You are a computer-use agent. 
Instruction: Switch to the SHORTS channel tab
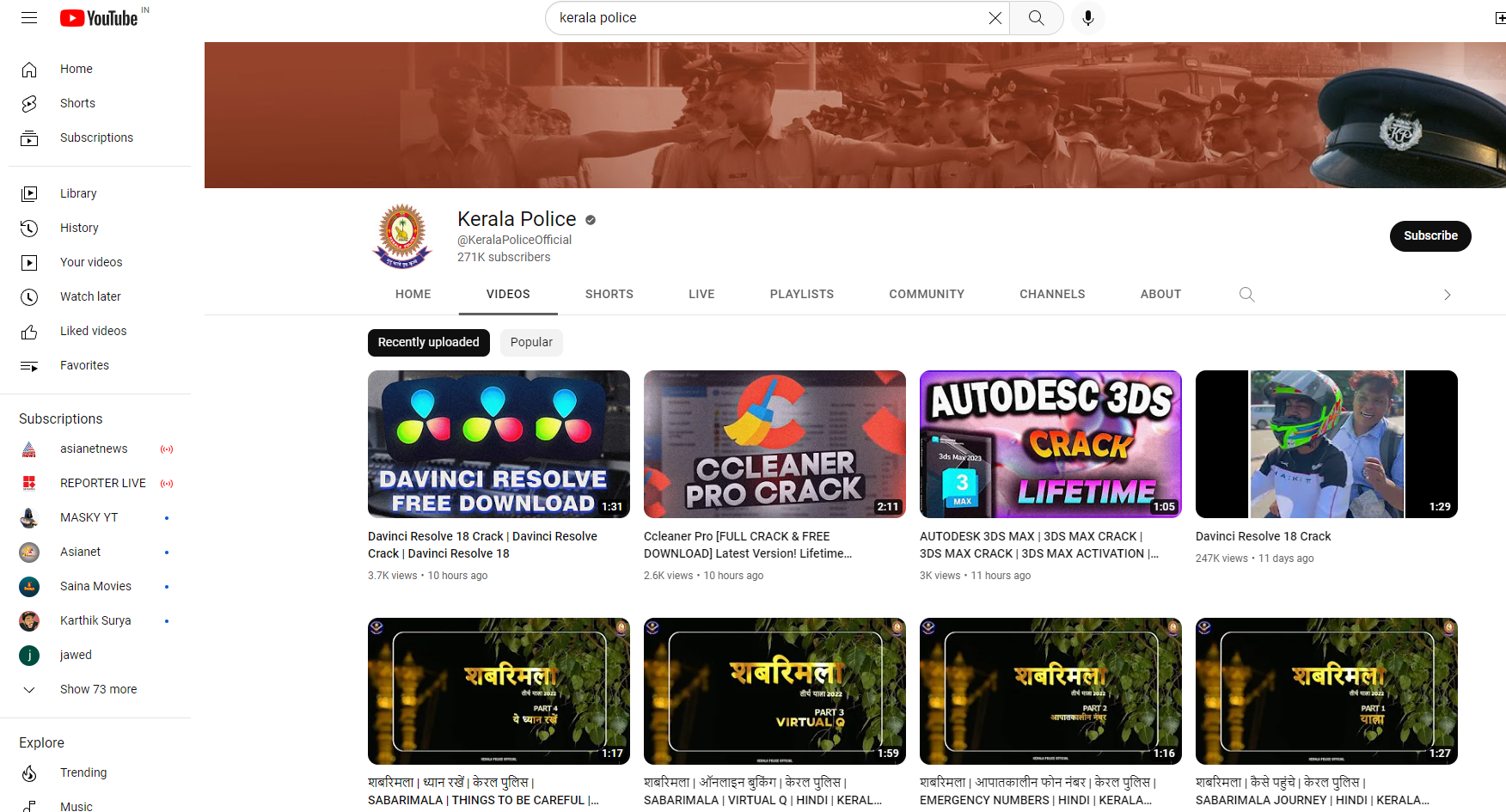point(609,294)
